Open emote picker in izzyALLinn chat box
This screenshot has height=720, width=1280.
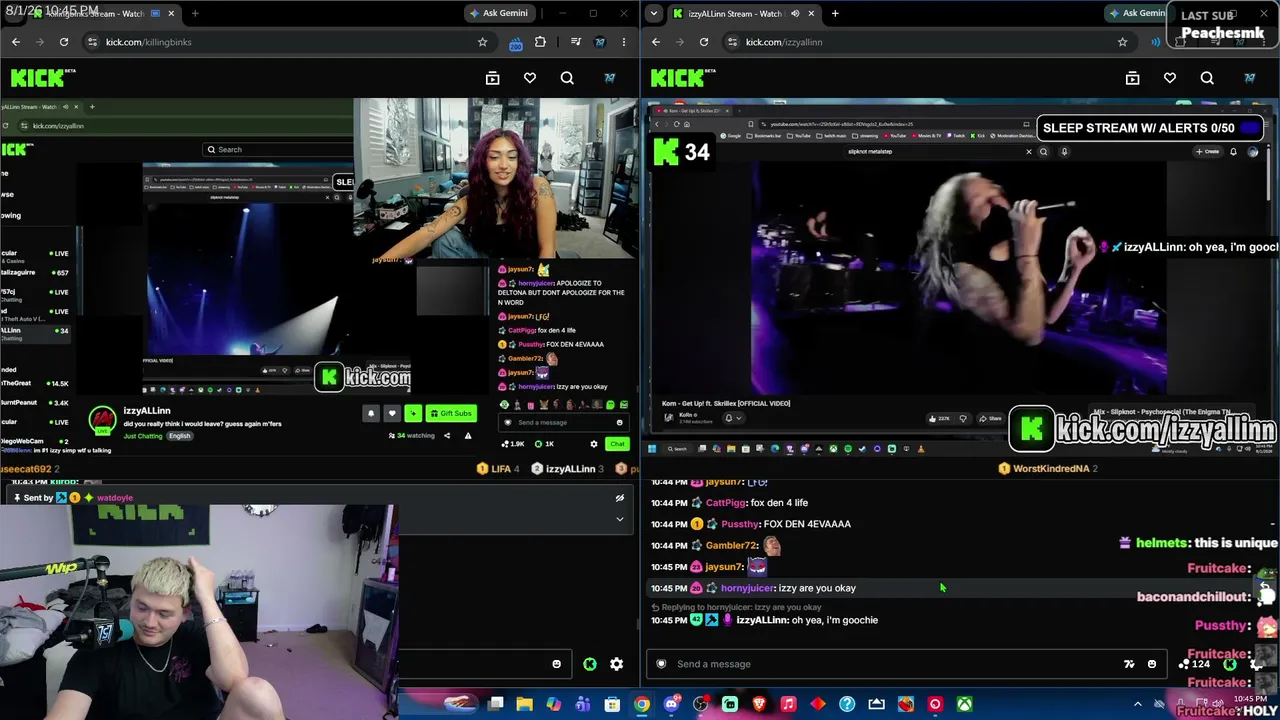[1152, 664]
